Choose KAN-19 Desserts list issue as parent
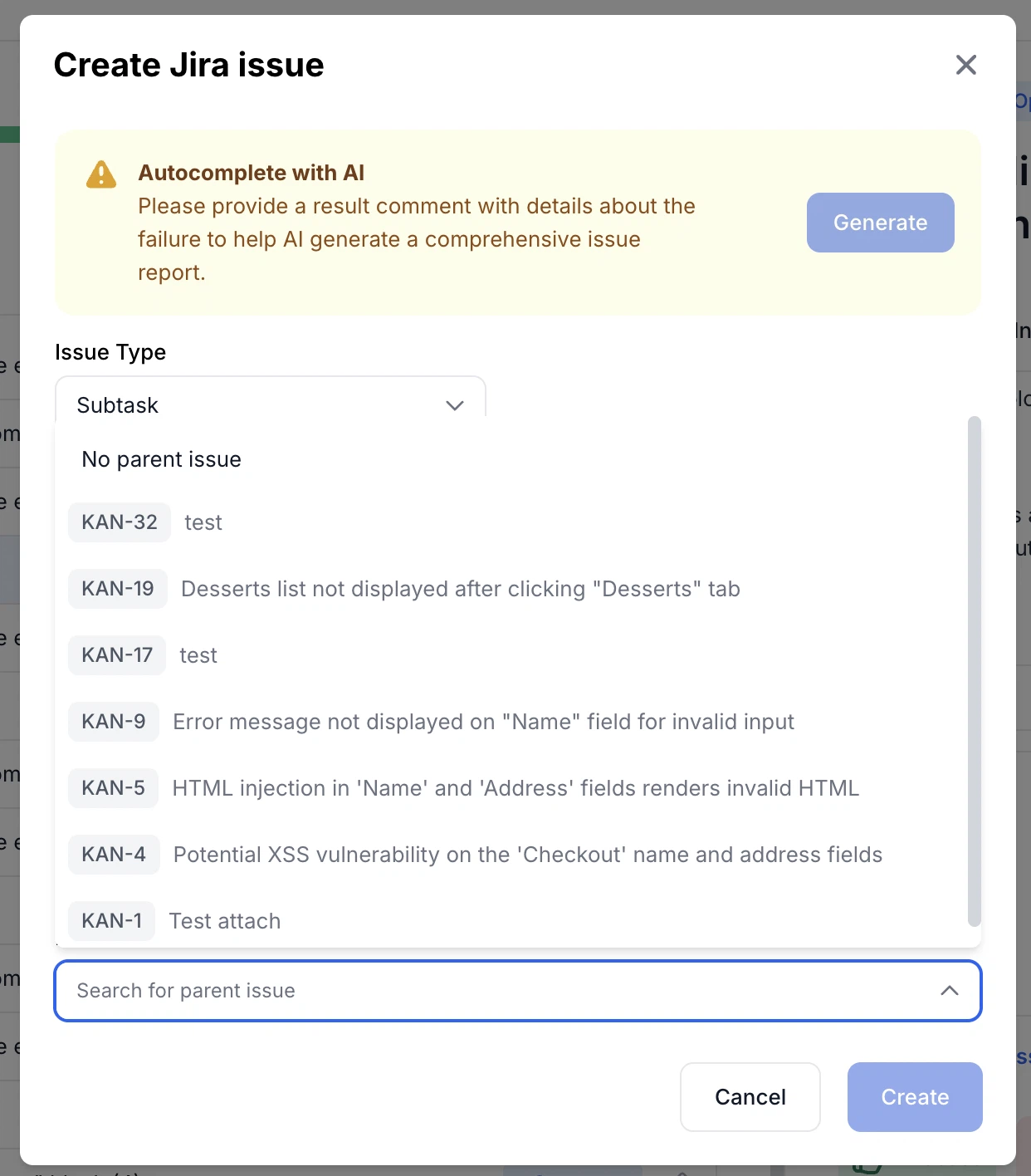Screen dimensions: 1031x1176 461,589
